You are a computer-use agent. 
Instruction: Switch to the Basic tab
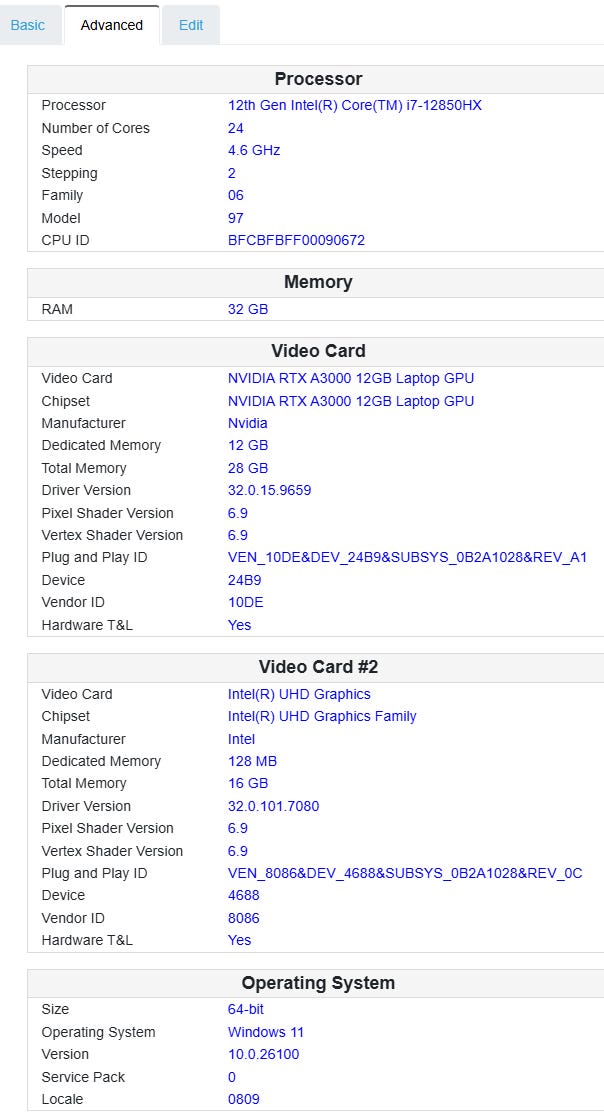coord(28,25)
